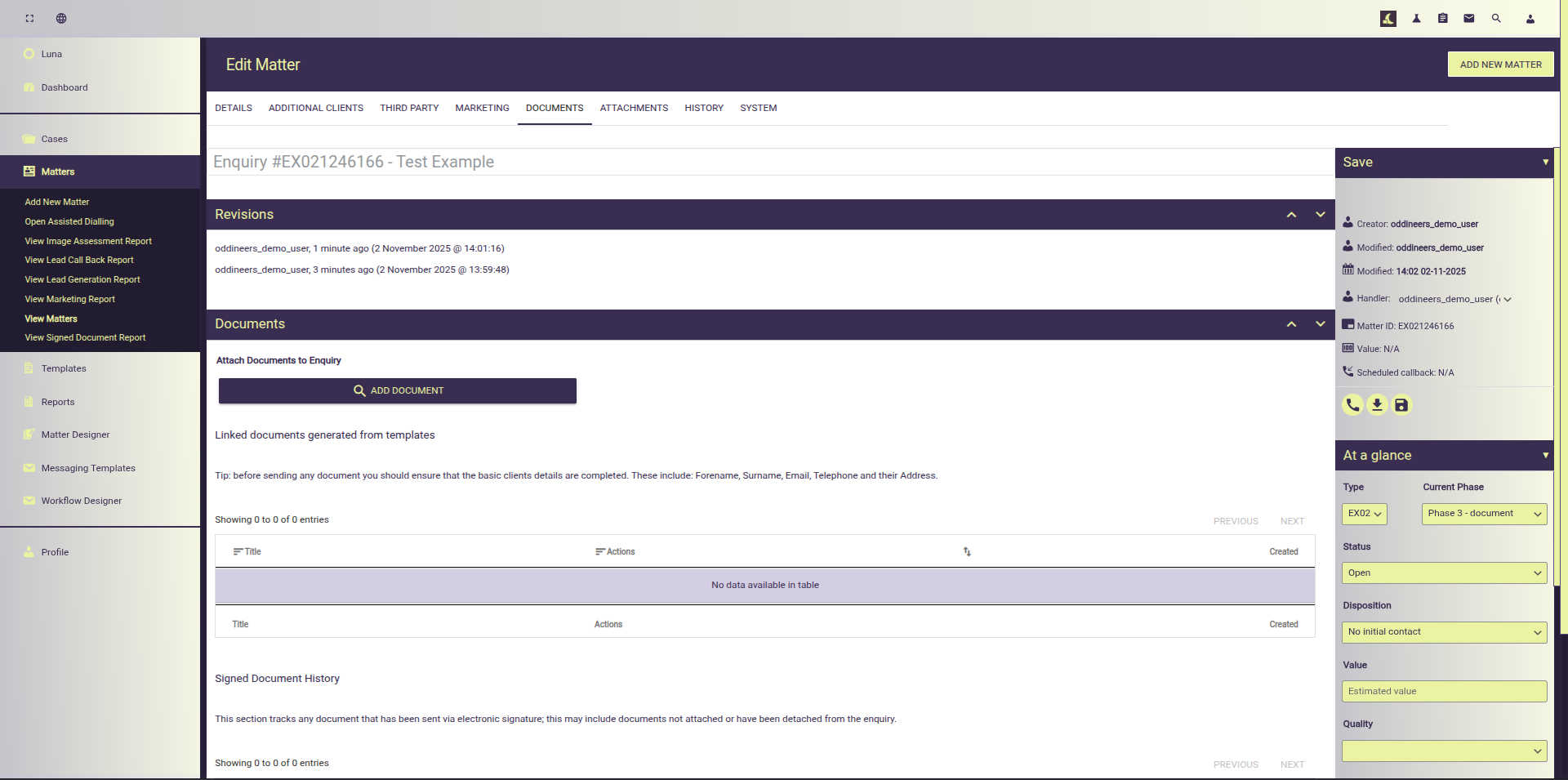The image size is (1568, 780).
Task: Click the flask icon in top bar
Action: coord(1417,18)
